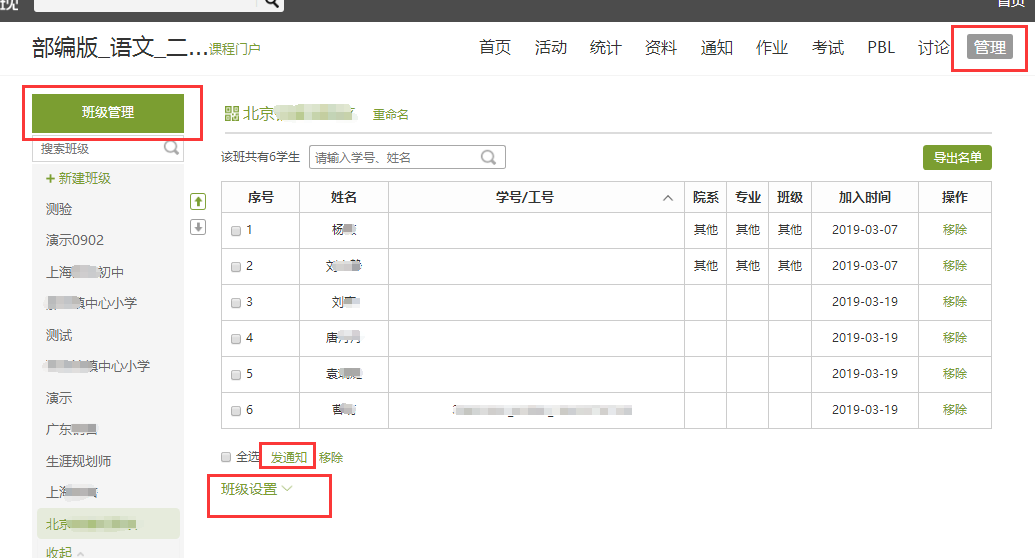The width and height of the screenshot is (1035, 558).
Task: Select the 测验 class in sidebar
Action: (59, 209)
